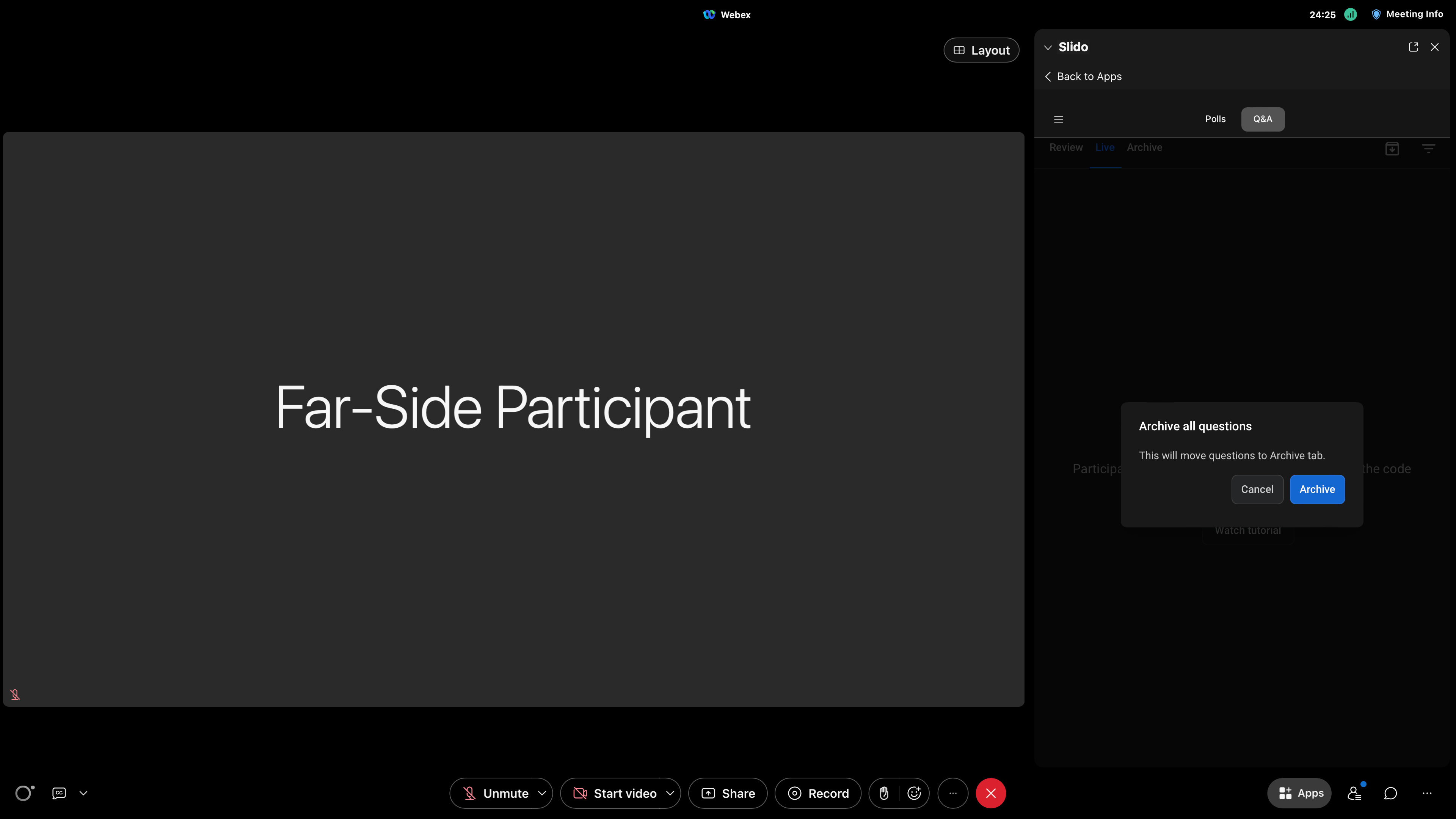
Task: Open the chat panel
Action: 1390,793
